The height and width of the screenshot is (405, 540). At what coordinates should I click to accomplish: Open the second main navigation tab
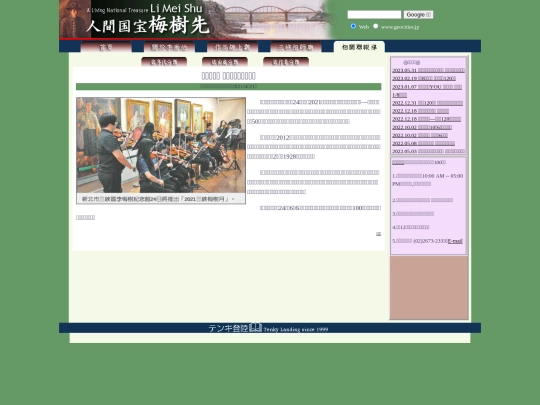pyautogui.click(x=169, y=47)
